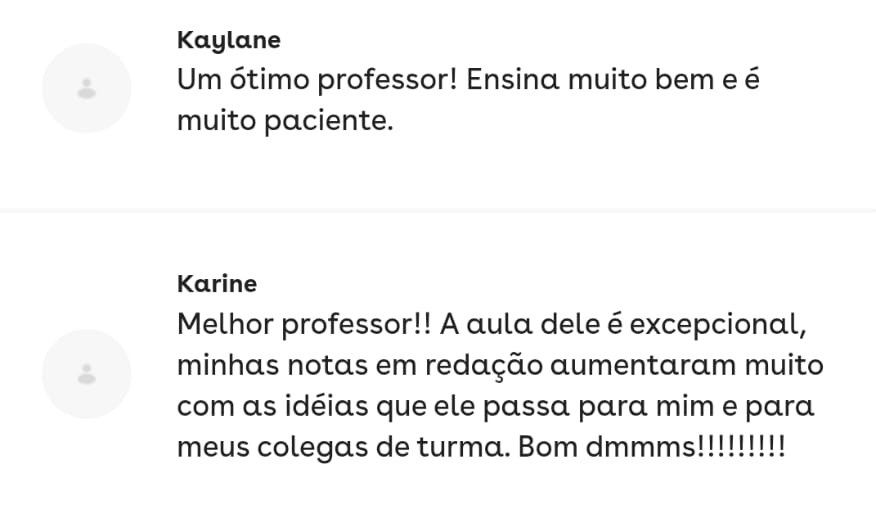Select the line starting "Melhor professor!!"
Screen dimensions: 876x515
(x=492, y=325)
